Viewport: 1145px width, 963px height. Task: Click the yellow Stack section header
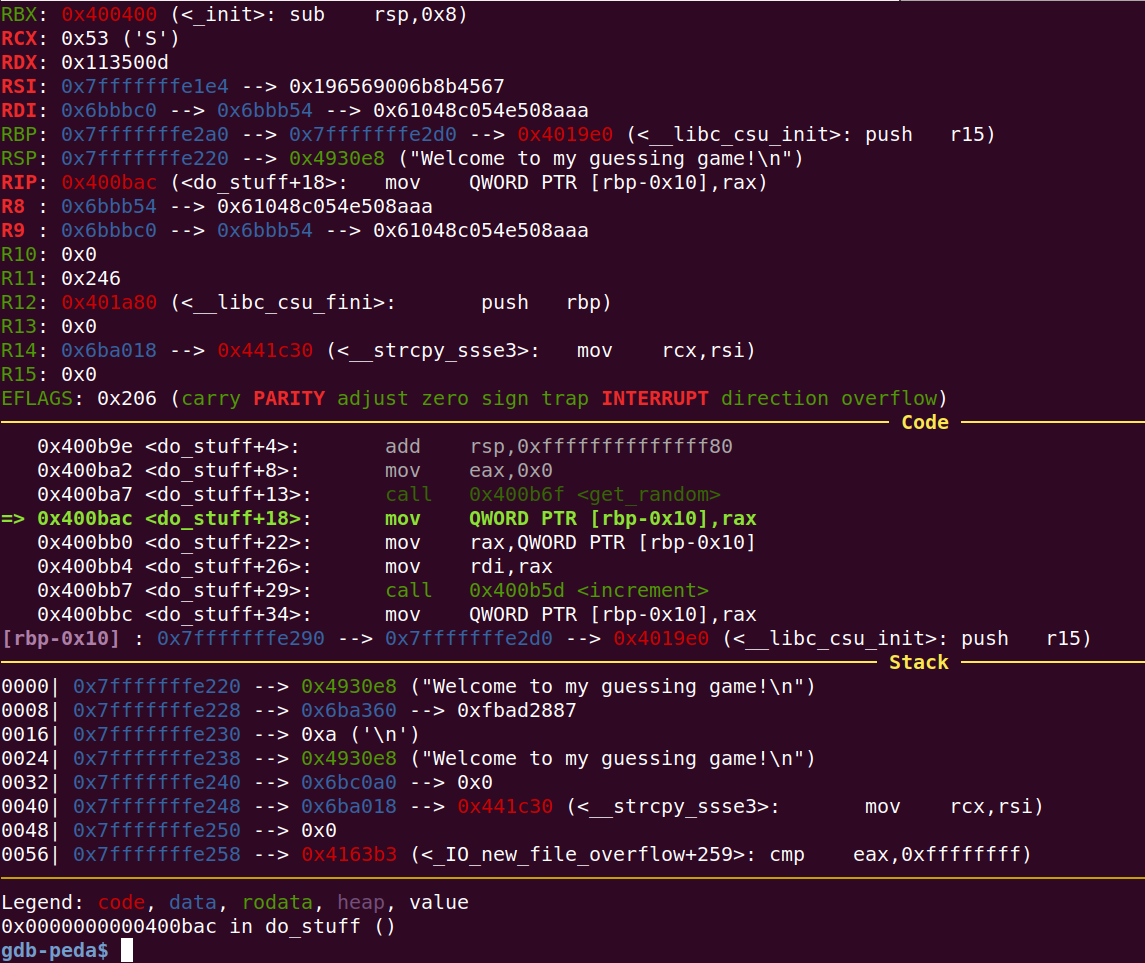[x=918, y=662]
